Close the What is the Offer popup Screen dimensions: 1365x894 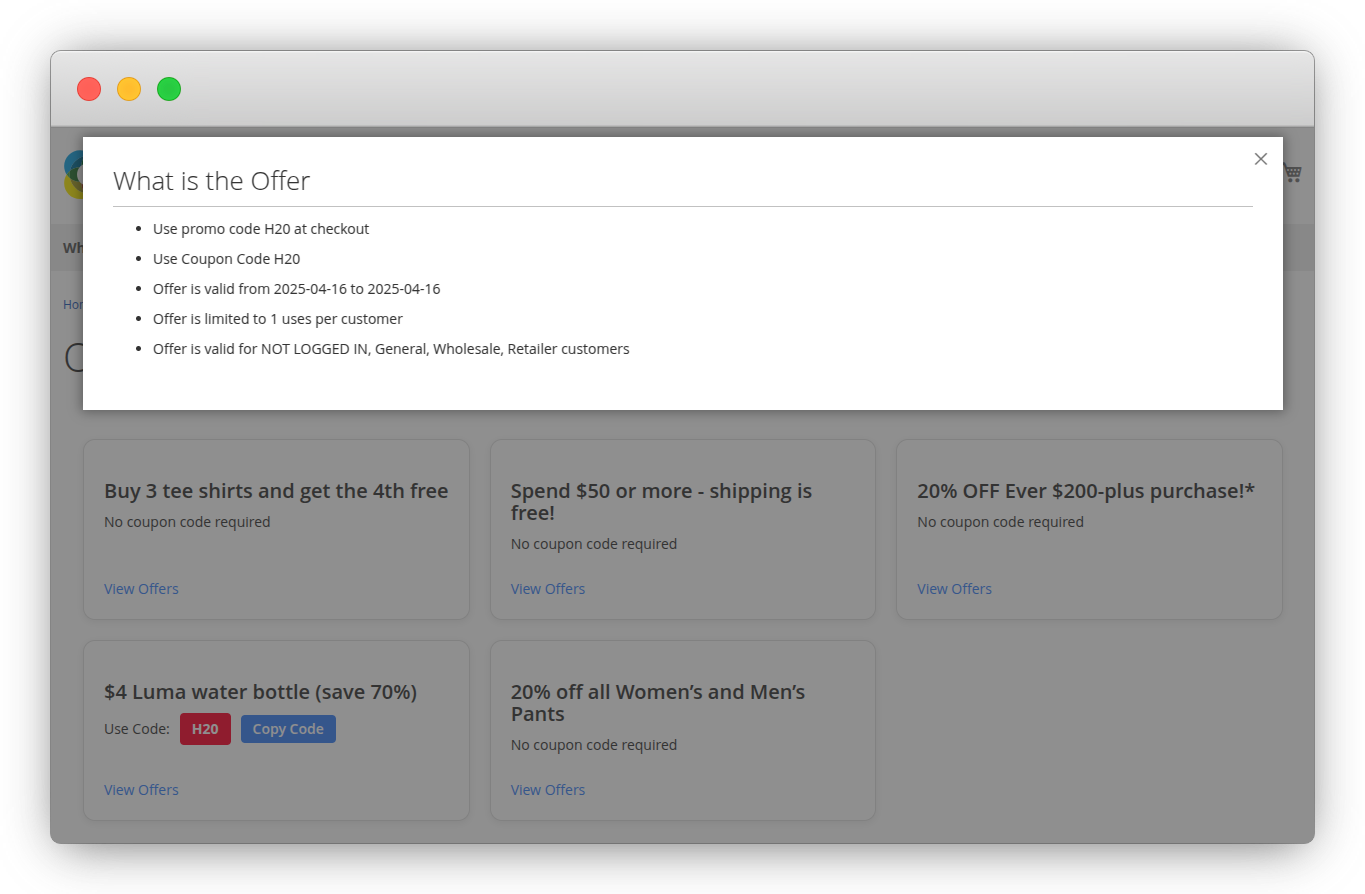1260,159
